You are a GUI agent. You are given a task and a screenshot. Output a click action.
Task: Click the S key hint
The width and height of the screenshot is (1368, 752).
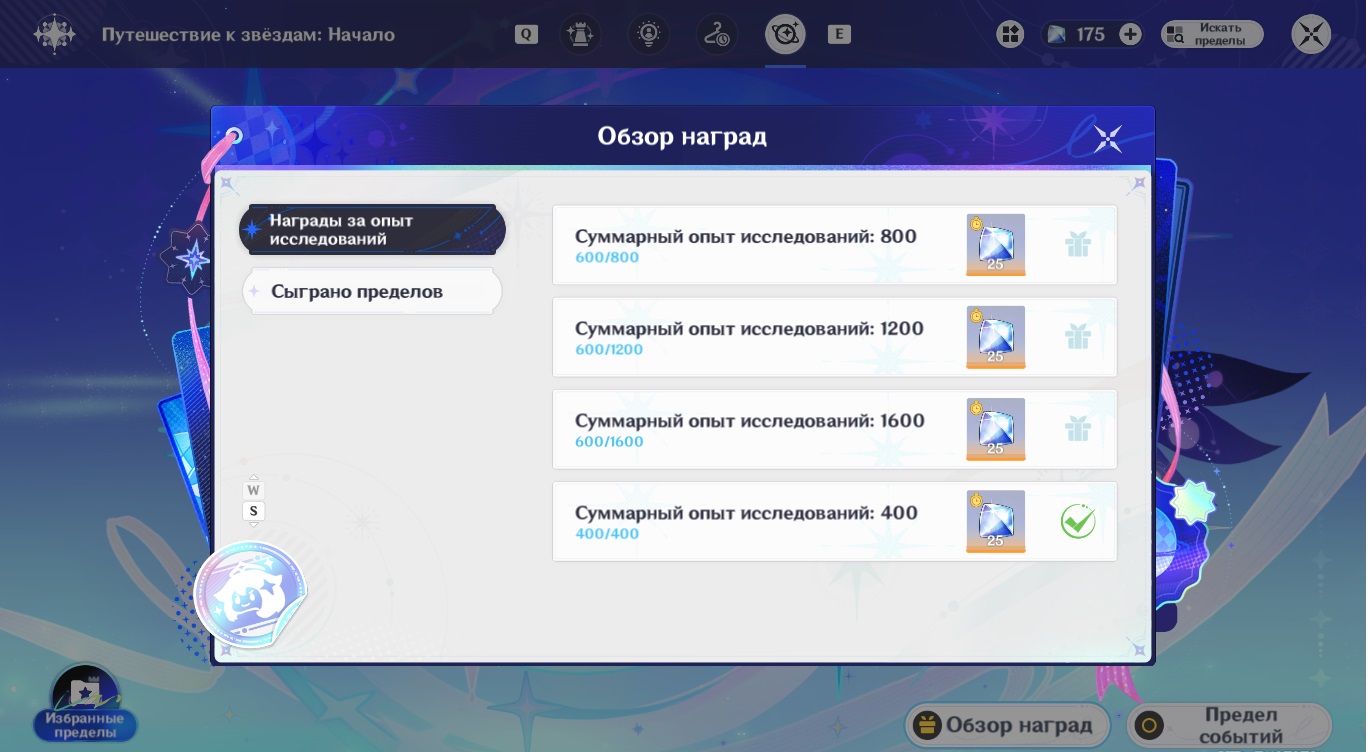tap(254, 511)
